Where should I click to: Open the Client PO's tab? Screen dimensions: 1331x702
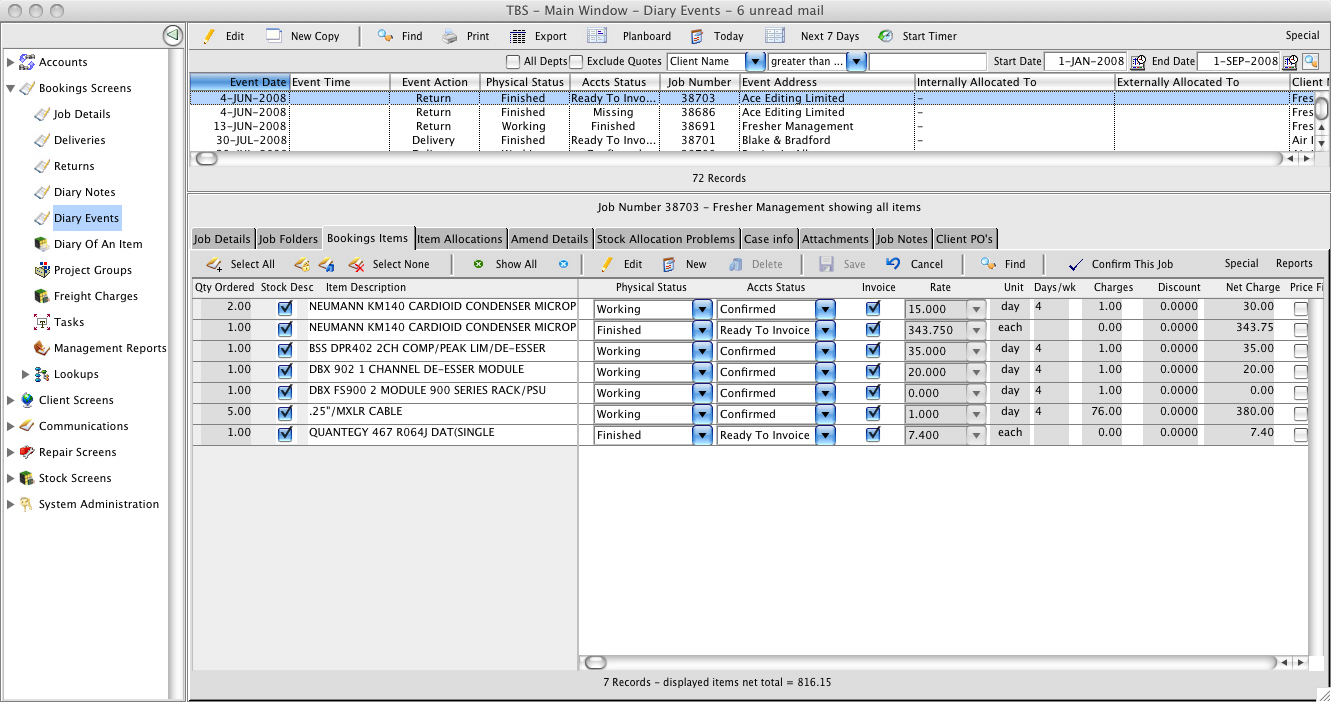tap(965, 239)
